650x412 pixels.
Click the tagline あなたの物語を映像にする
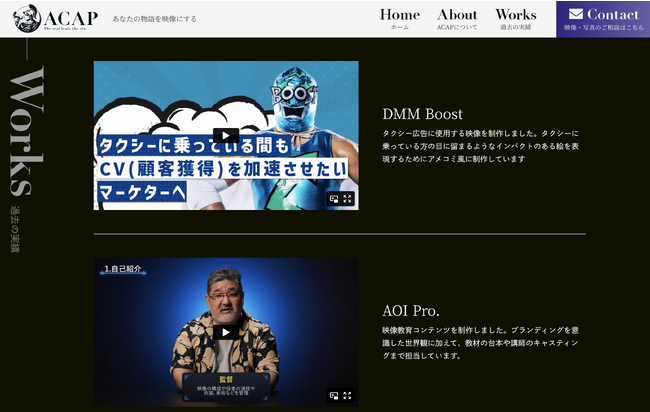point(155,19)
